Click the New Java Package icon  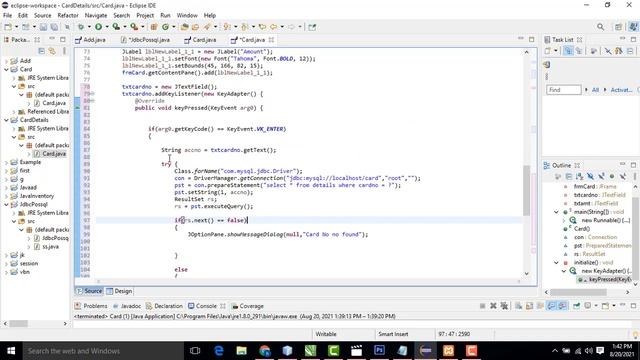[154, 27]
